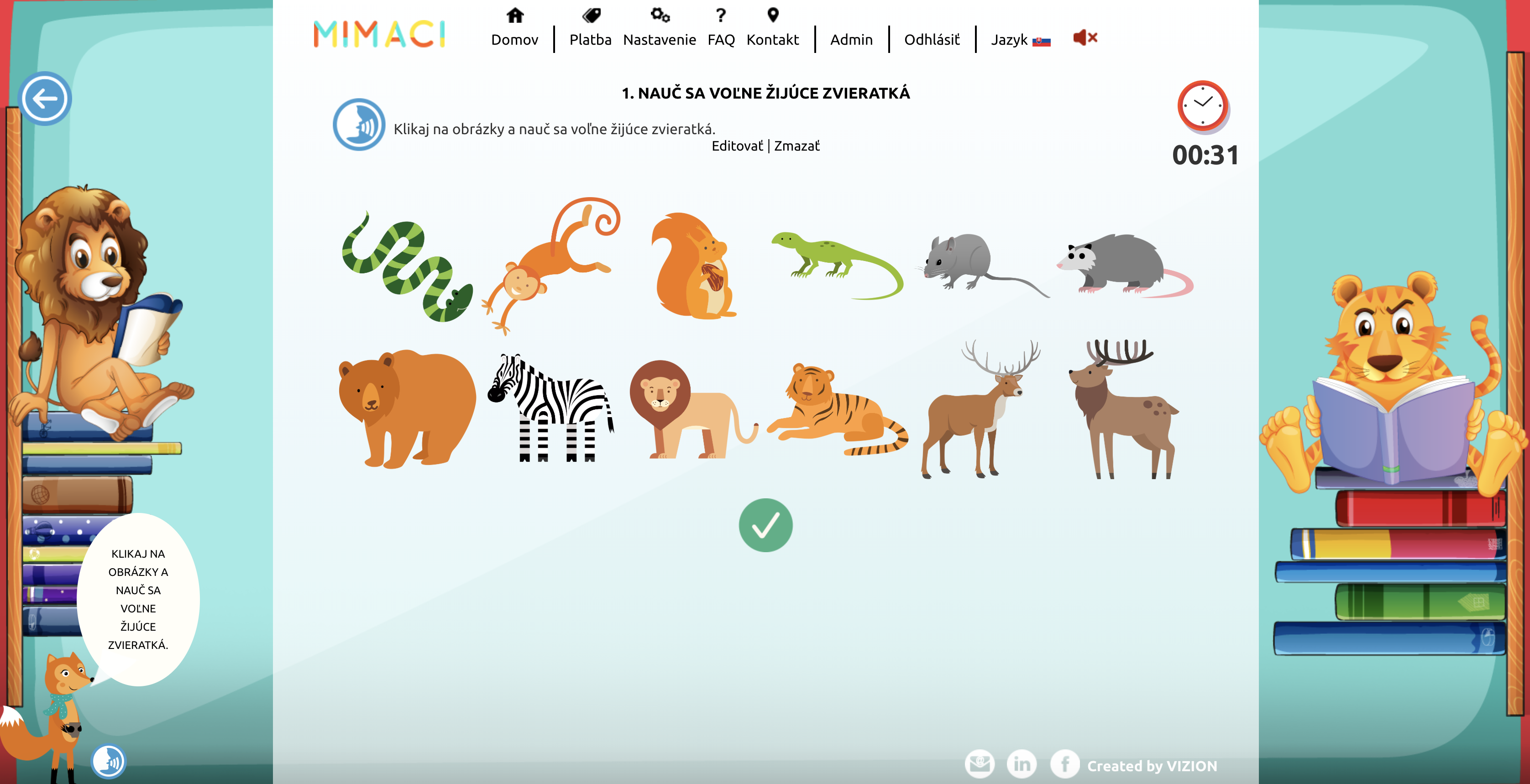Click the lying tiger picture
The width and height of the screenshot is (1530, 784).
click(838, 410)
